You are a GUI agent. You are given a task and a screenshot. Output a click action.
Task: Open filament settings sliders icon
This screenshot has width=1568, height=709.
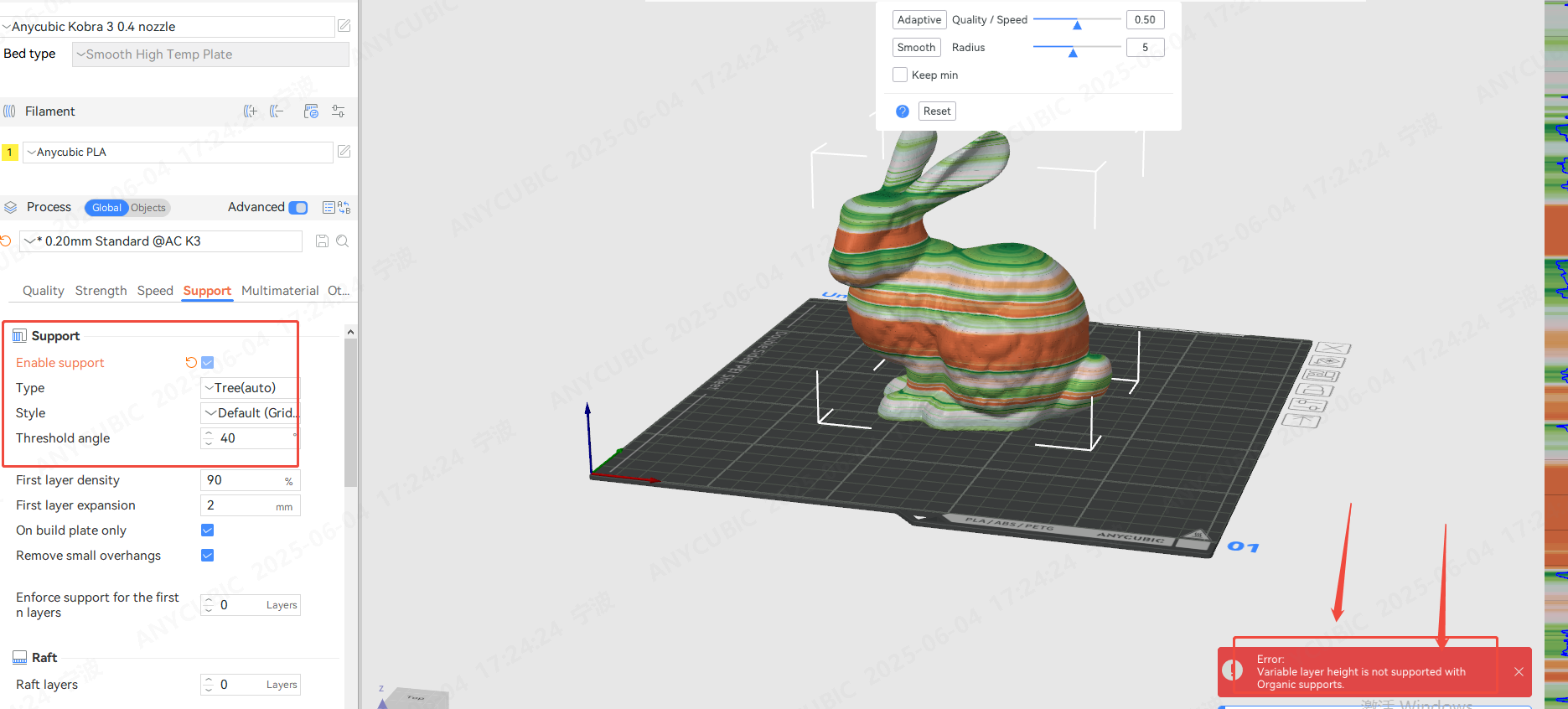point(339,111)
